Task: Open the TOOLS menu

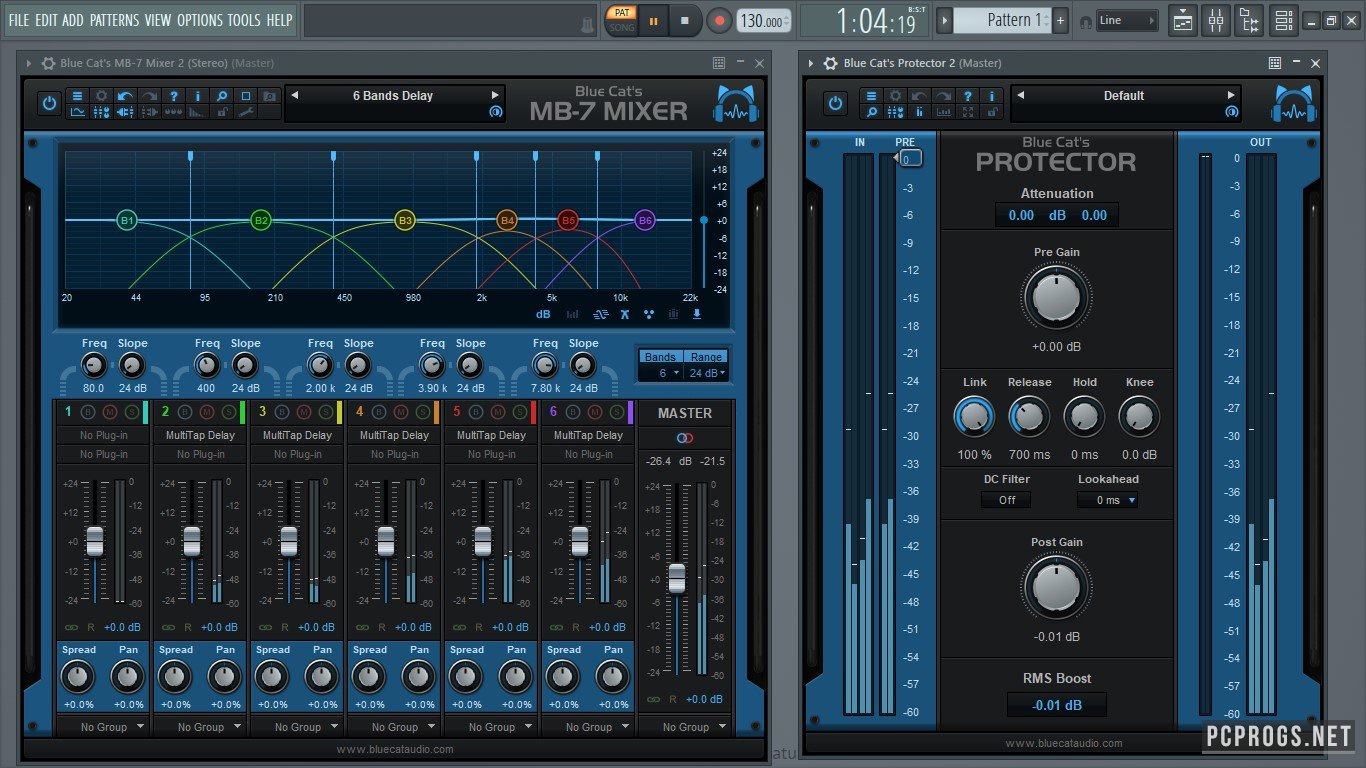Action: [x=243, y=20]
